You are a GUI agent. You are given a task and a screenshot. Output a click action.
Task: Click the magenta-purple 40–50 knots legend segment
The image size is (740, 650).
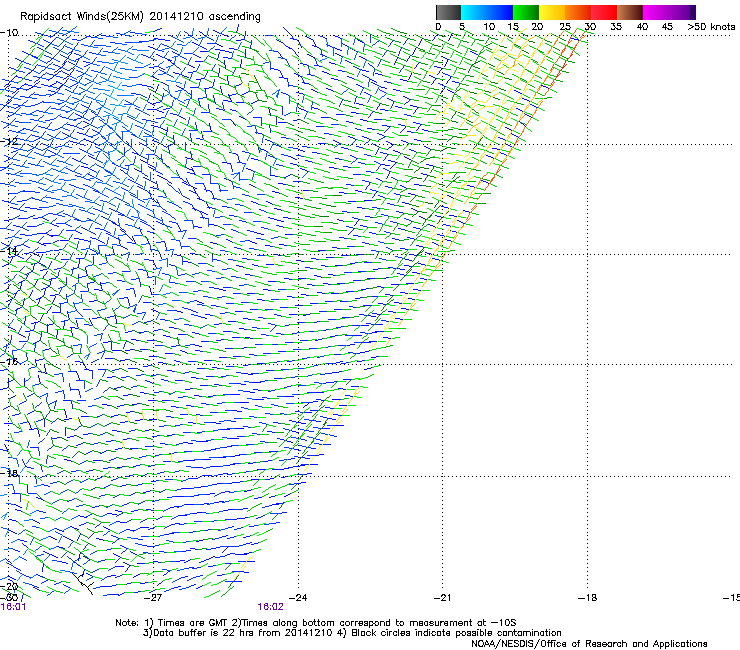669,12
